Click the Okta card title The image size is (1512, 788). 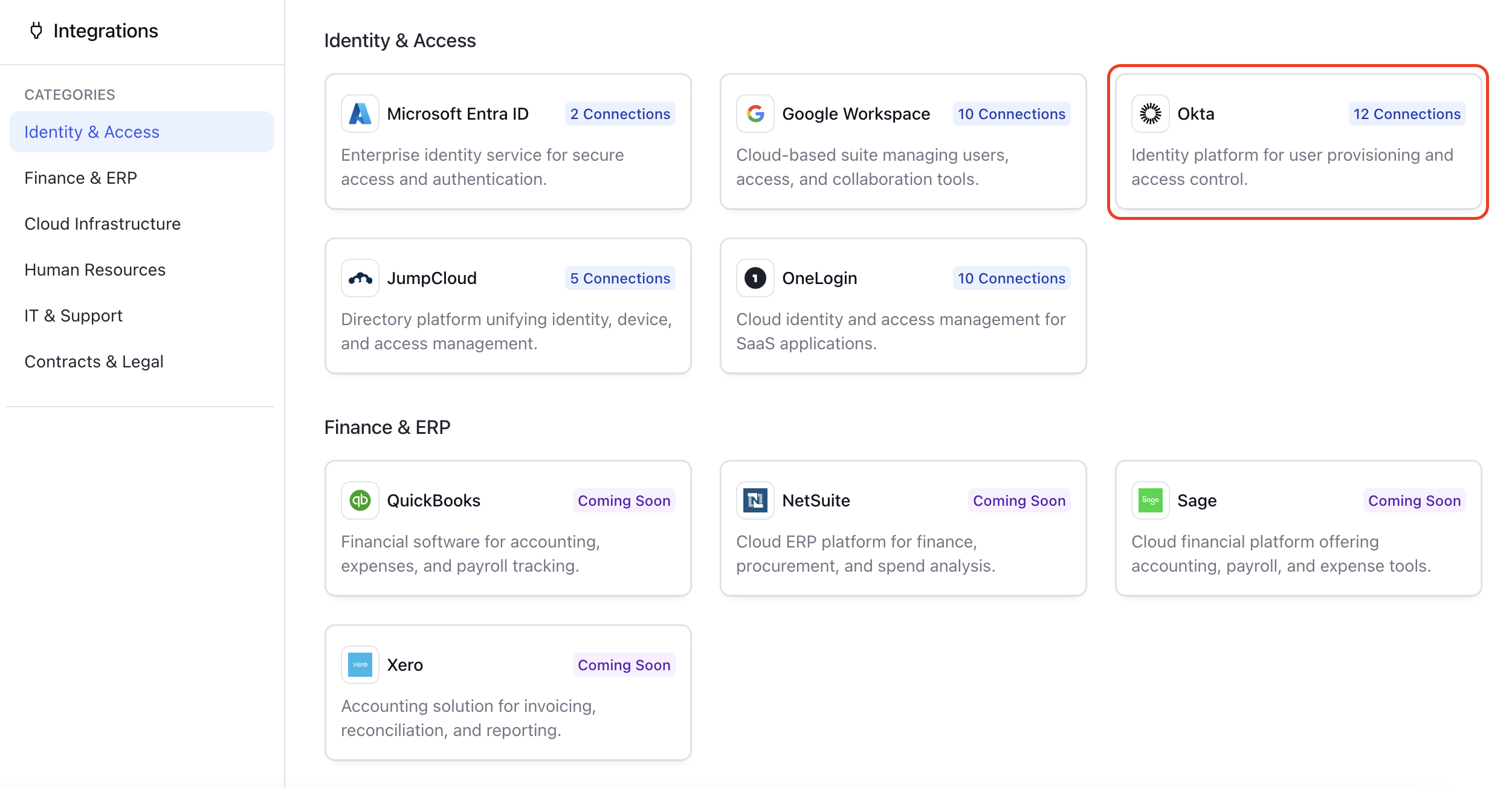1196,114
